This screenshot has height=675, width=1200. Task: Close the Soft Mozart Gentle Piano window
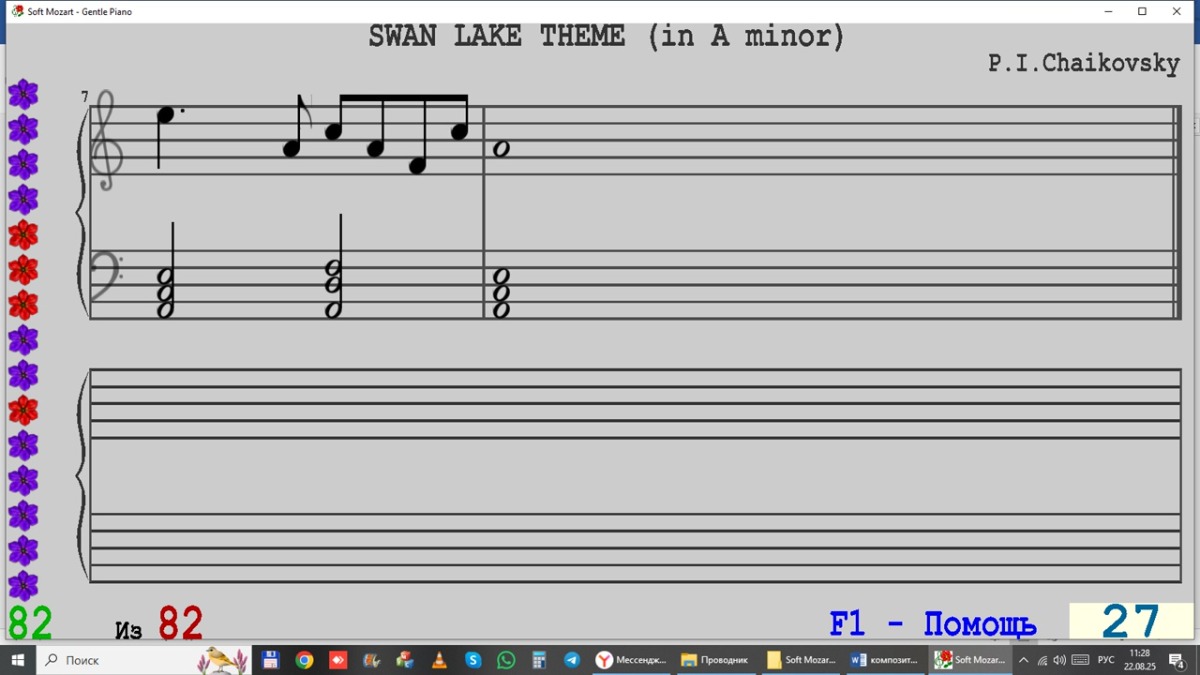point(1176,12)
